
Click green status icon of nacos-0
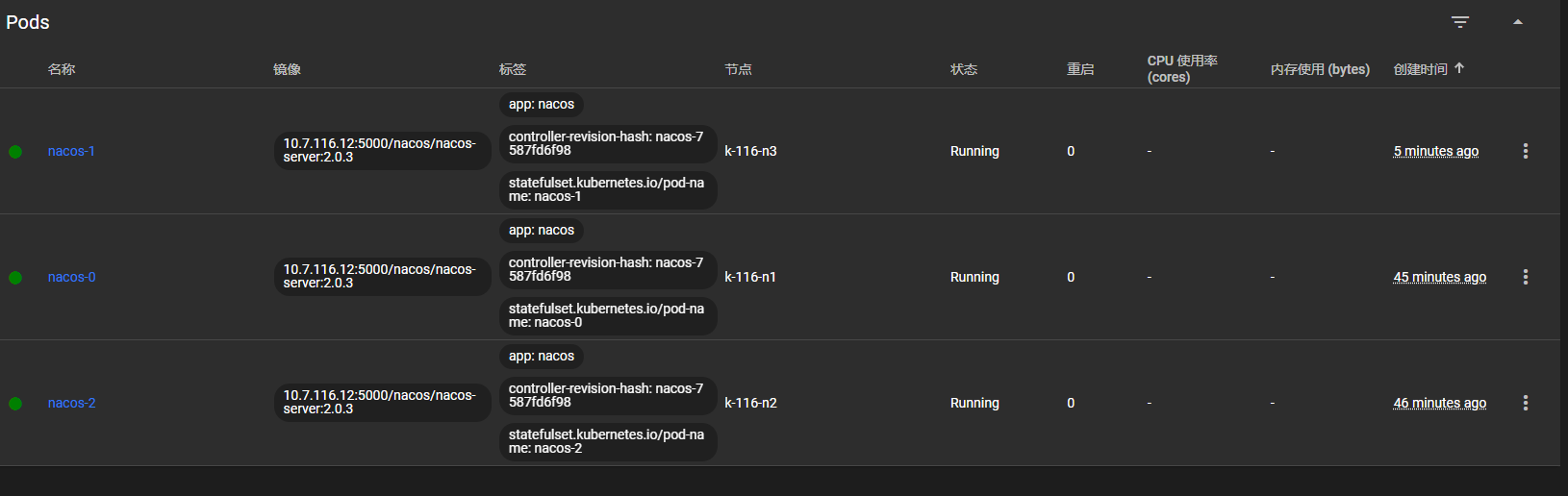coord(15,278)
